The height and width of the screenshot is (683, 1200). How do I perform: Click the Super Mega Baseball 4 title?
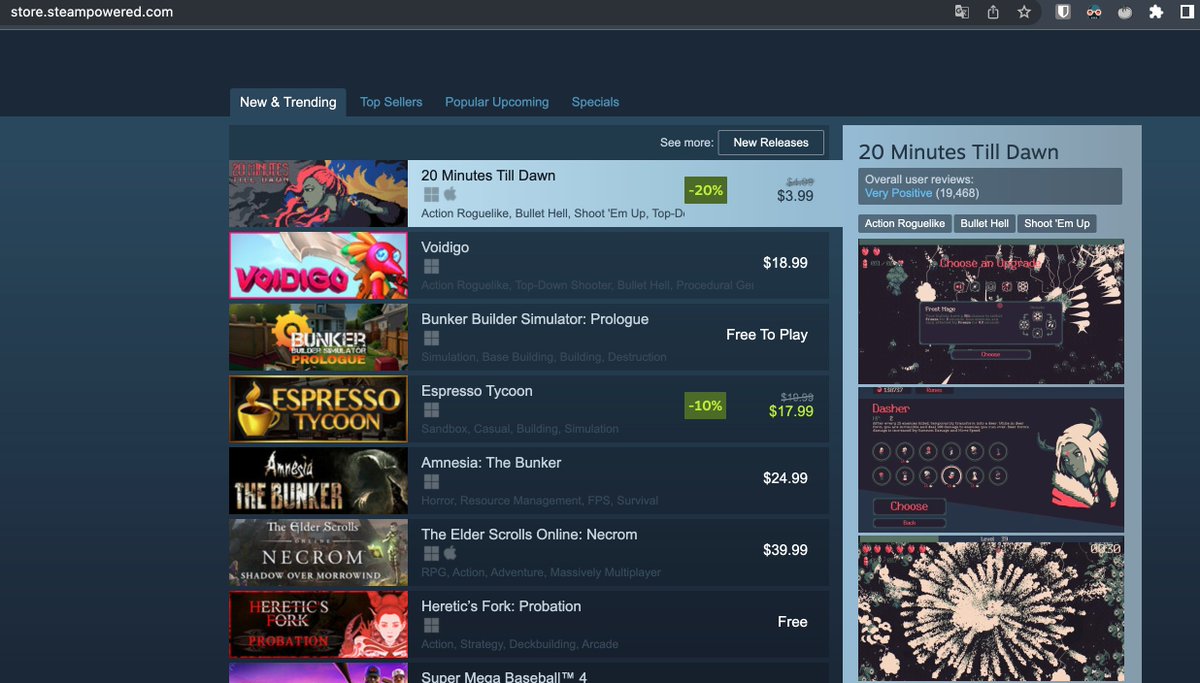coord(504,677)
